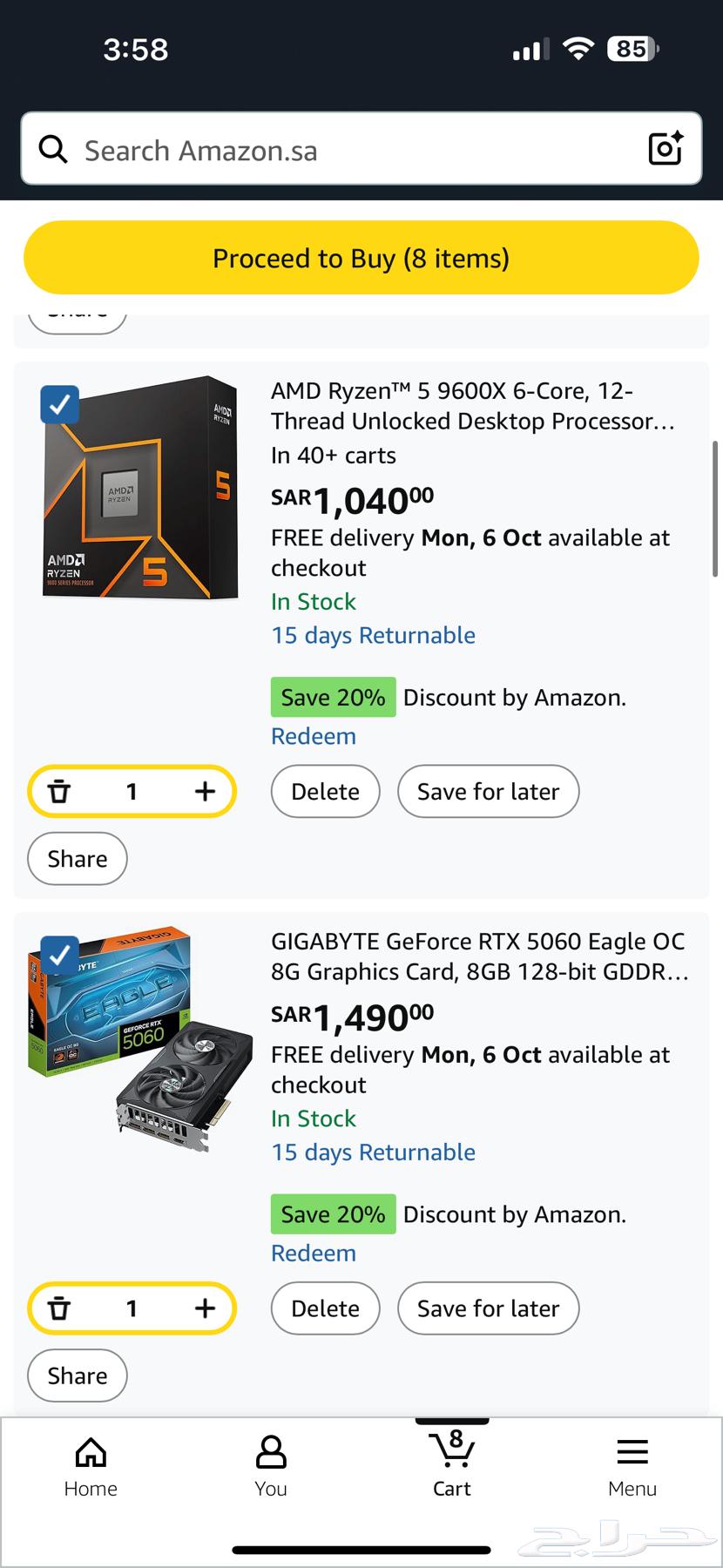Toggle selection of the processor checkbox
Viewport: 723px width, 1568px height.
58,404
